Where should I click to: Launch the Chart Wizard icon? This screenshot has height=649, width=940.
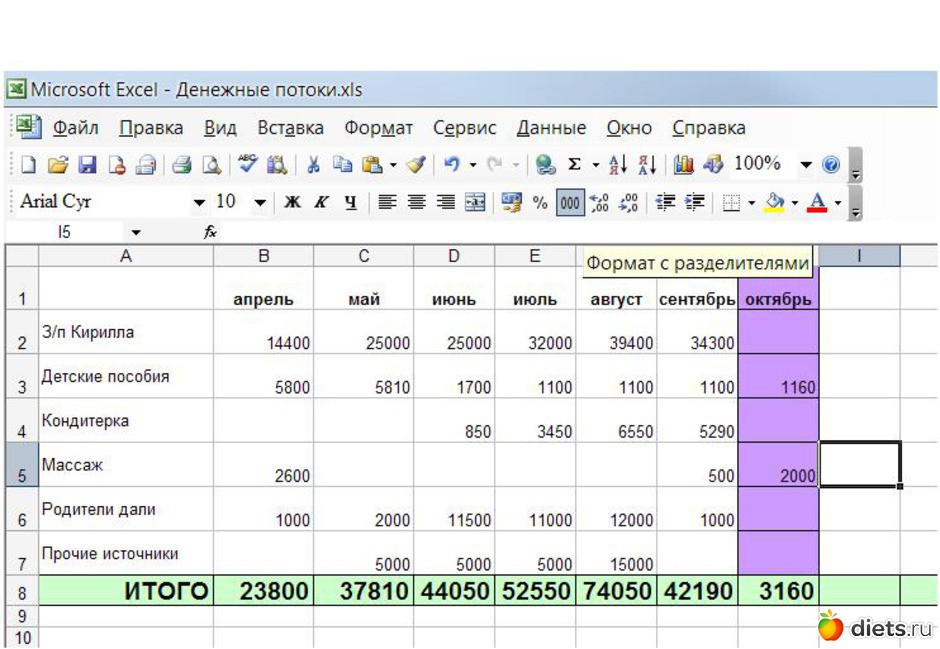(683, 165)
